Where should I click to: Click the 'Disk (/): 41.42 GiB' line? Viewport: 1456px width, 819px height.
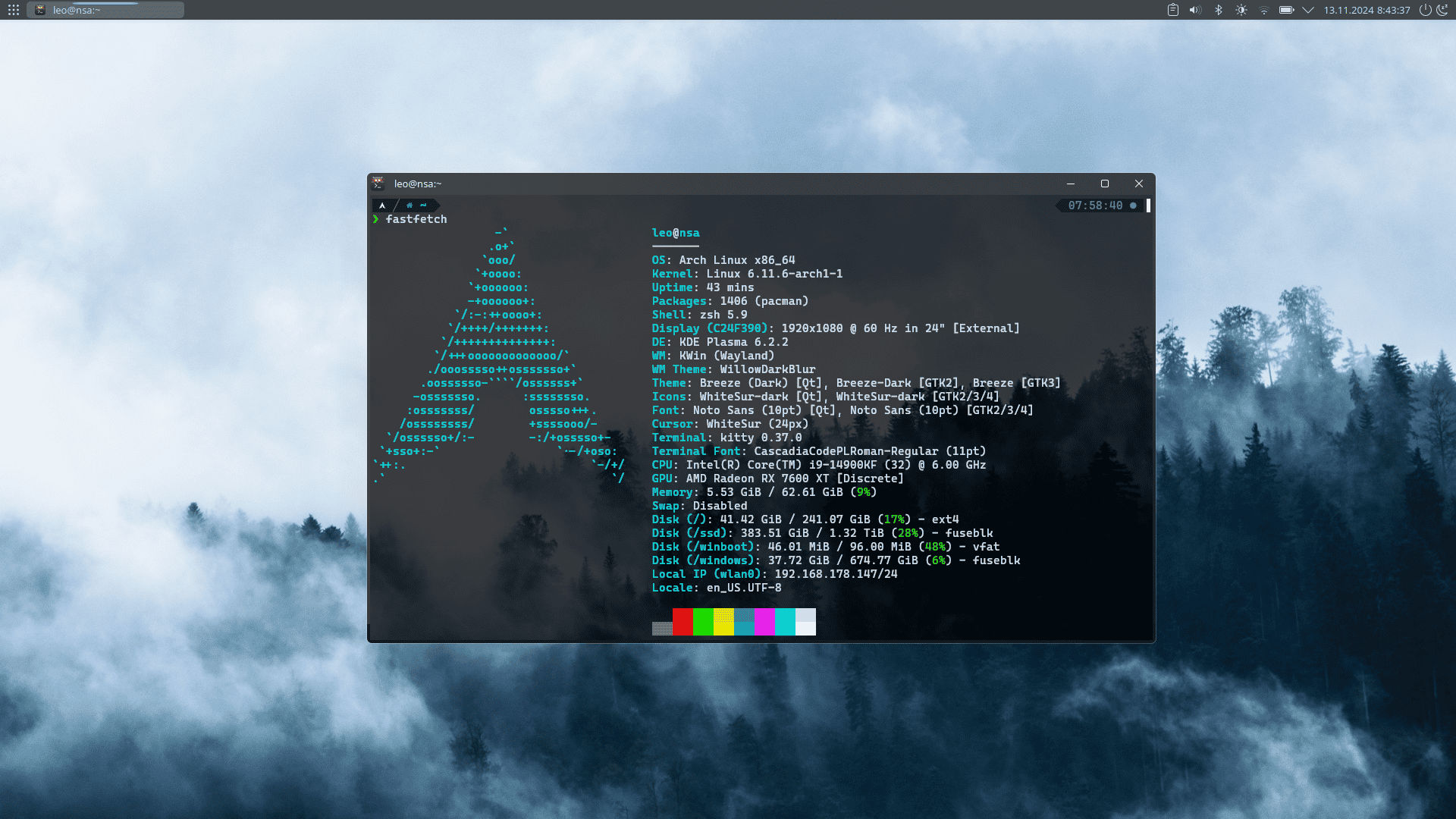point(805,519)
